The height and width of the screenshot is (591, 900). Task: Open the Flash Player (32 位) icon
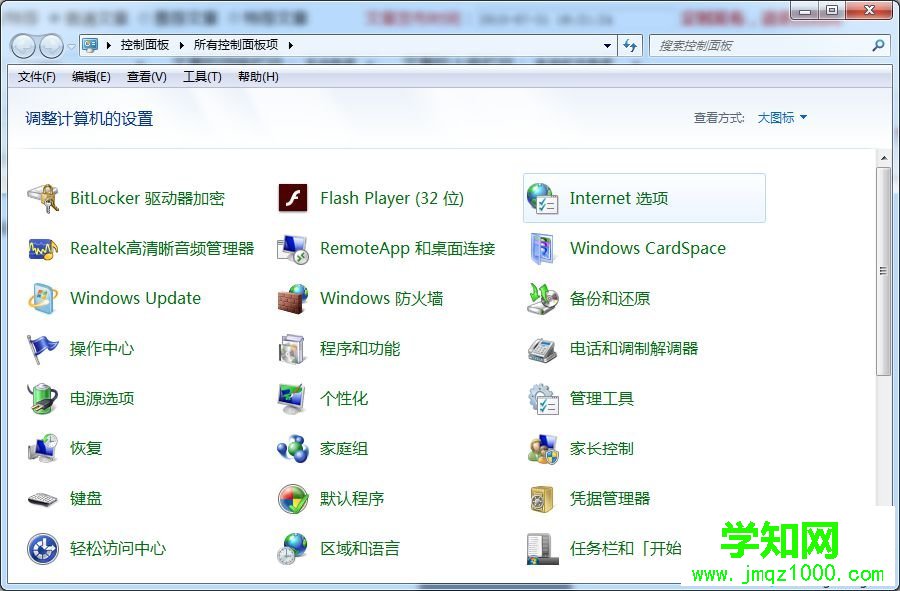[x=293, y=198]
